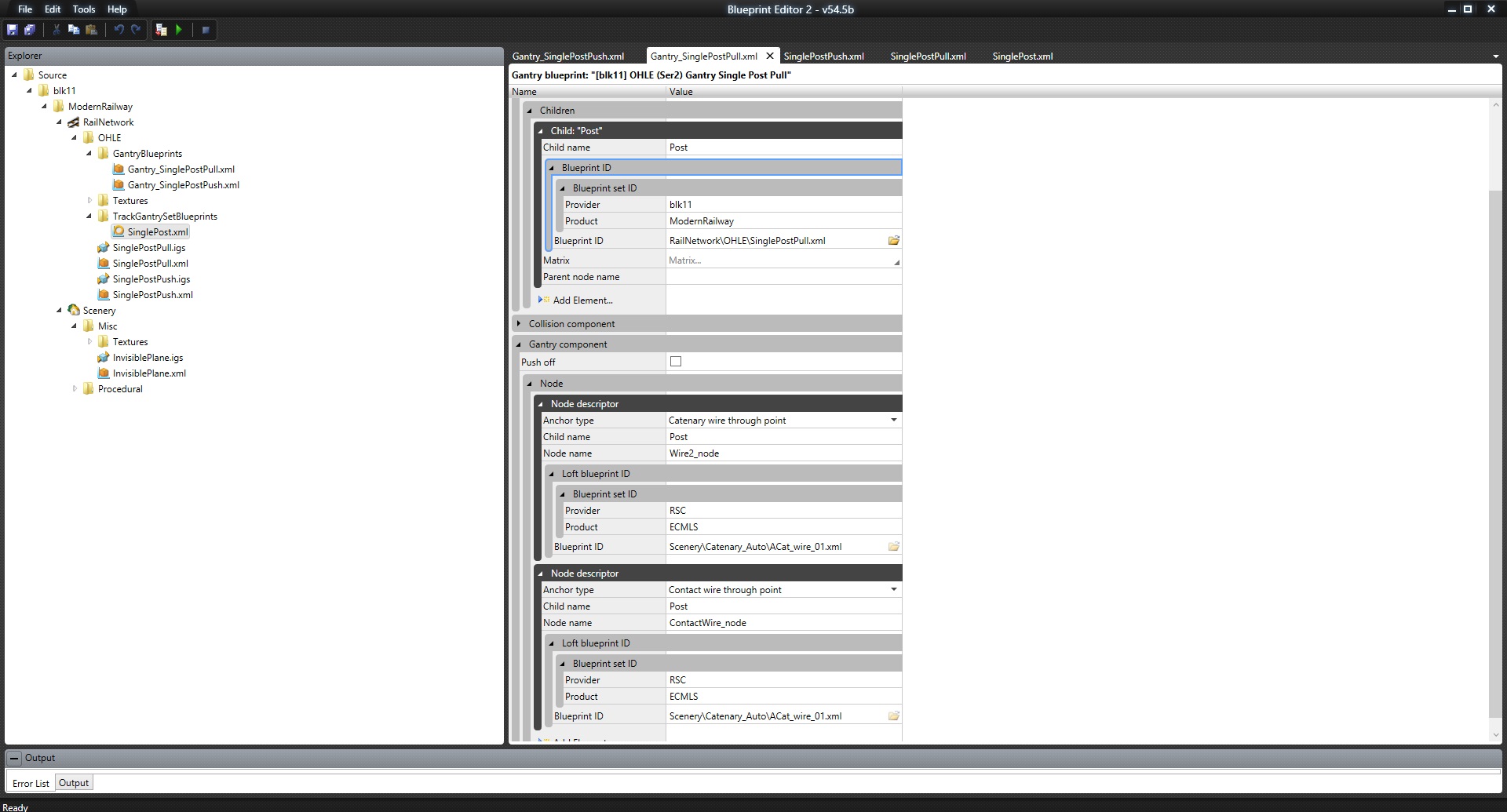Viewport: 1507px width, 812px height.
Task: Click the Undo arrow icon
Action: point(119,30)
